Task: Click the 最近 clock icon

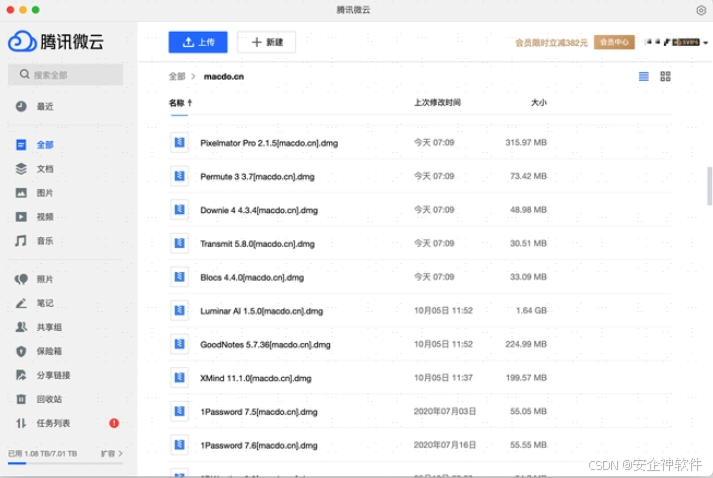Action: [21, 106]
